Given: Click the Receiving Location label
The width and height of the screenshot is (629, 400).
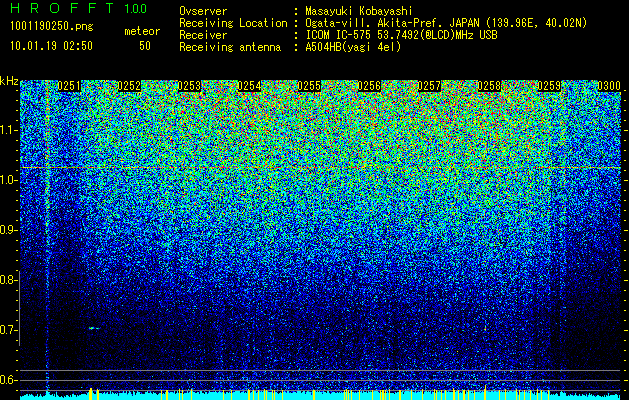Looking at the screenshot, I should [x=233, y=23].
